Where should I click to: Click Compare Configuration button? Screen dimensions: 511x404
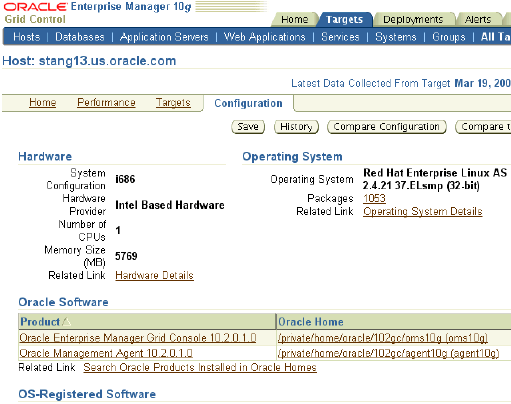pos(387,127)
